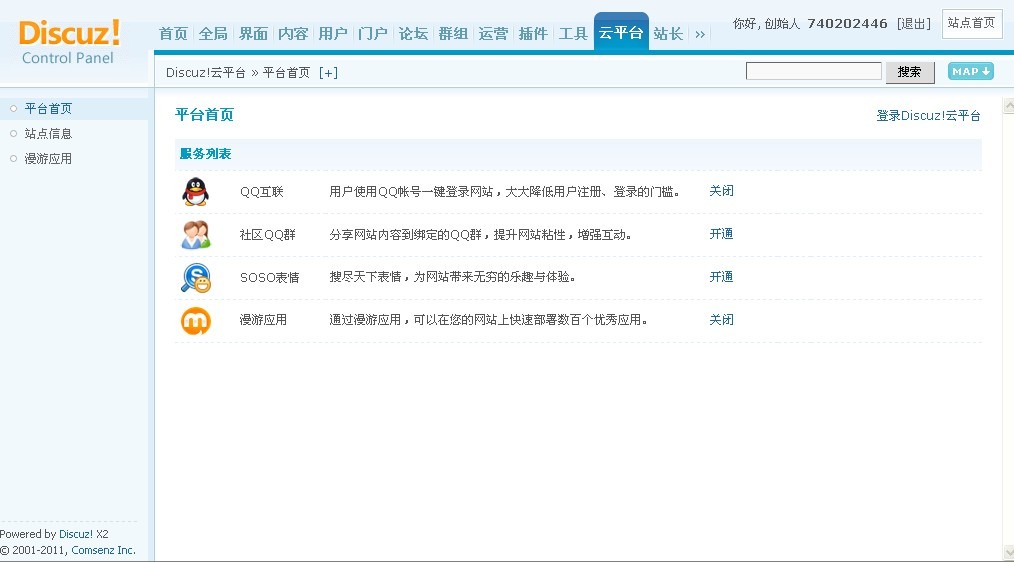Image resolution: width=1014 pixels, height=562 pixels.
Task: Open the 门户 top menu
Action: tap(373, 34)
